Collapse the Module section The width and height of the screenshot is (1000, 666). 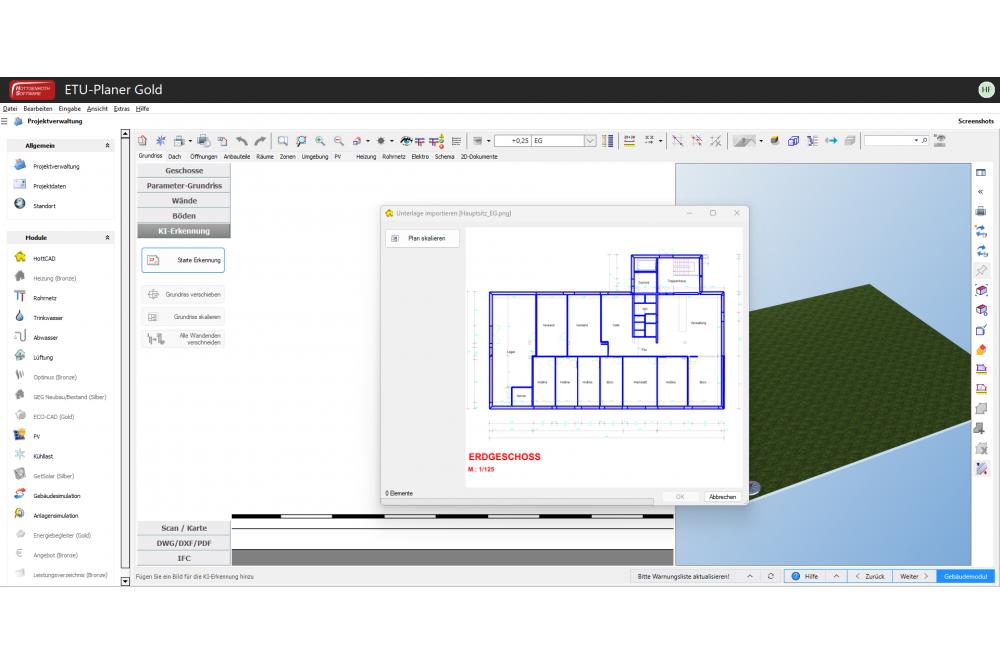click(x=107, y=237)
